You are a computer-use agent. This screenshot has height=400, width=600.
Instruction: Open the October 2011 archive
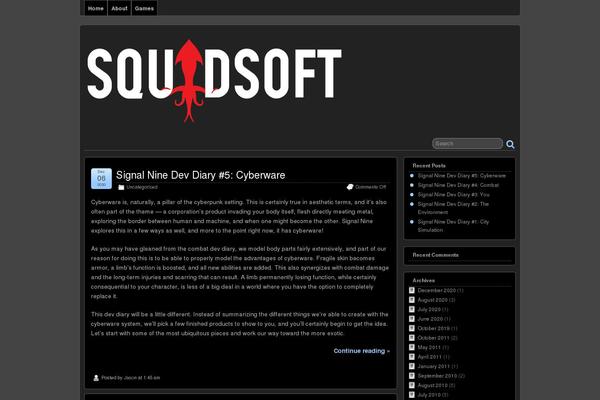[434, 338]
